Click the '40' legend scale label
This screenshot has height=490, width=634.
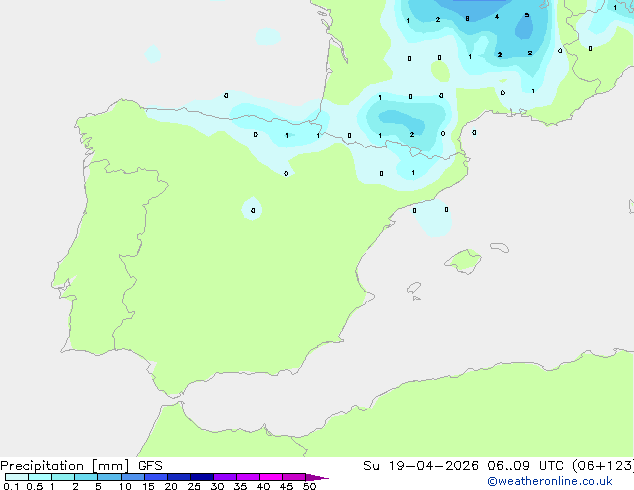pyautogui.click(x=263, y=486)
